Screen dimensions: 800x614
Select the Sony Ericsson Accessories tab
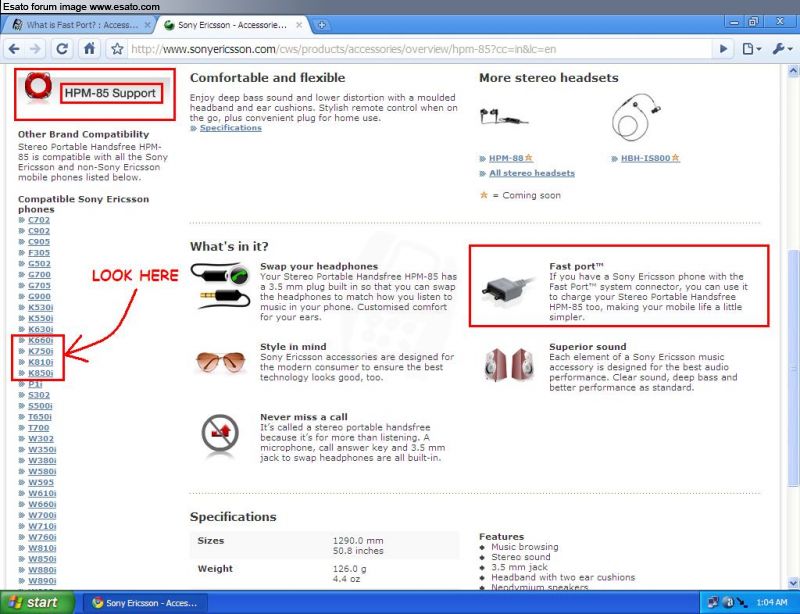232,24
